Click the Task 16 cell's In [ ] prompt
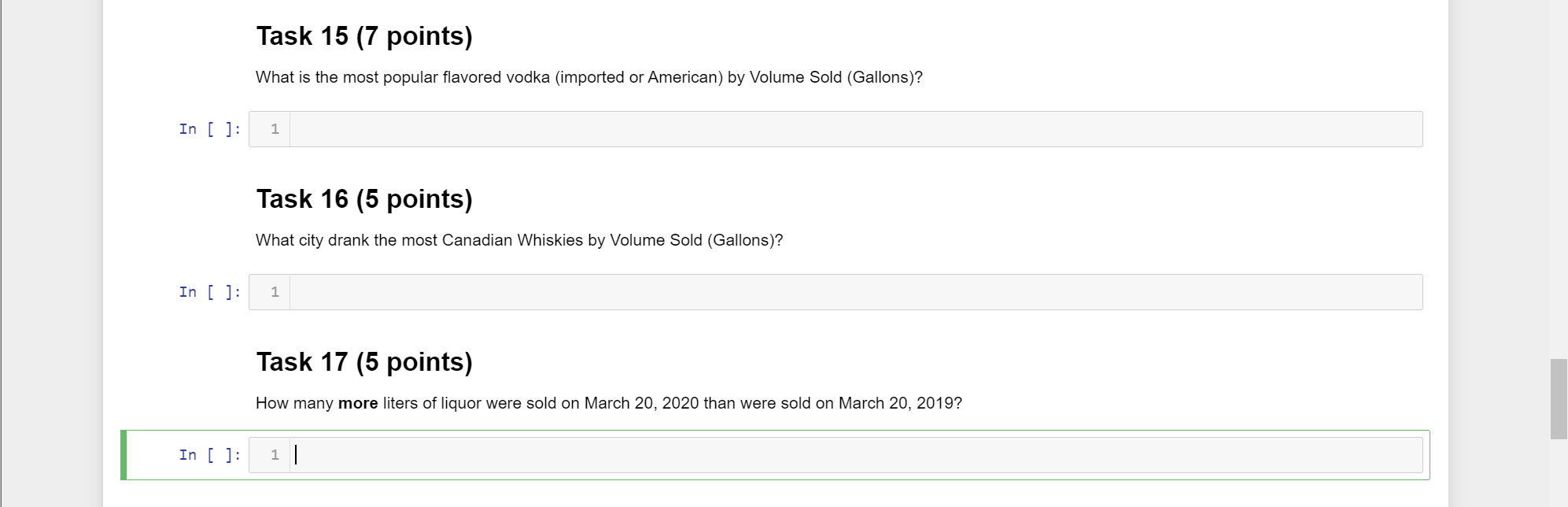 [209, 292]
